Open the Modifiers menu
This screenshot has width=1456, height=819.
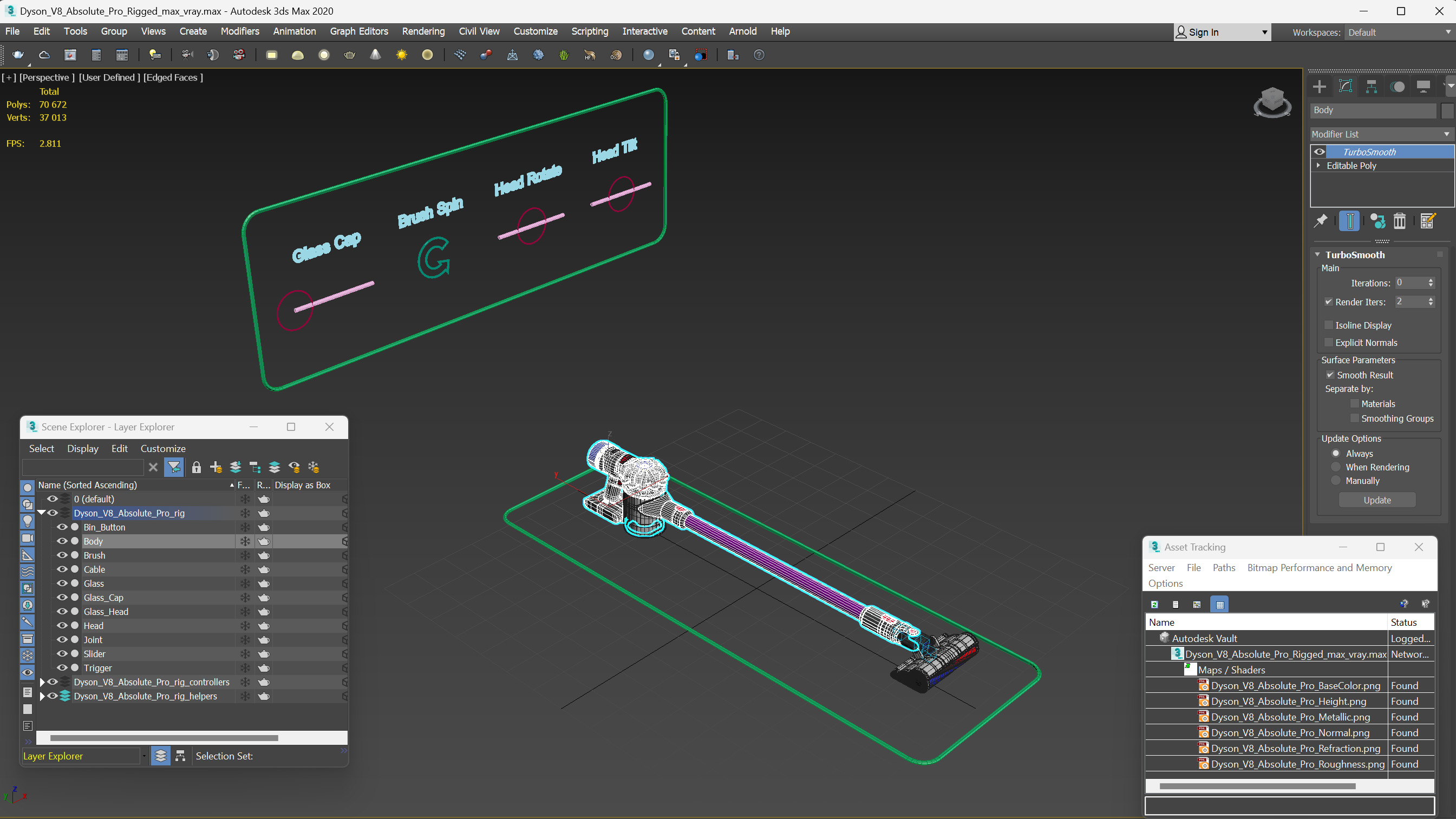(240, 31)
